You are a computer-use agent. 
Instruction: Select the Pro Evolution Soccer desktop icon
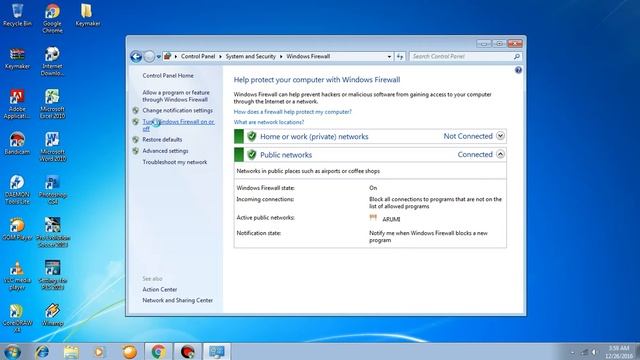[x=52, y=232]
